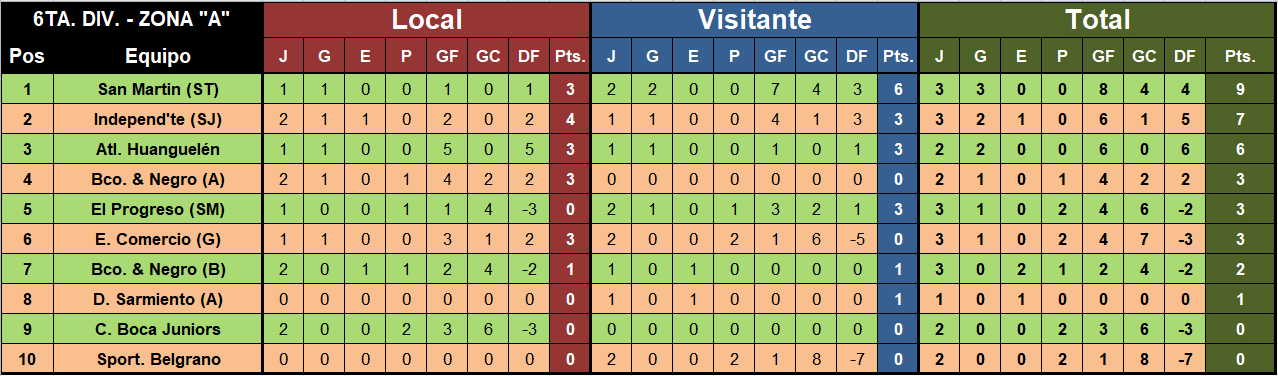The width and height of the screenshot is (1278, 376).
Task: Select the E. Comercio (G) team cell
Action: click(158, 239)
